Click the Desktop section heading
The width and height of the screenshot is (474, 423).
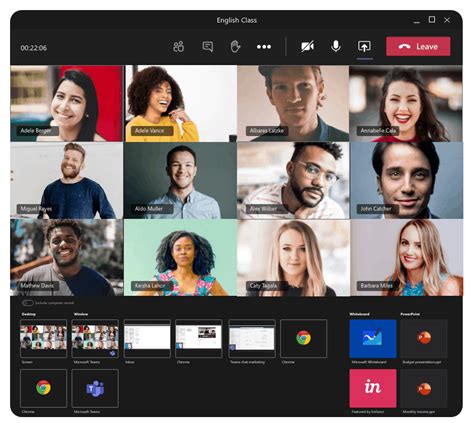(29, 314)
